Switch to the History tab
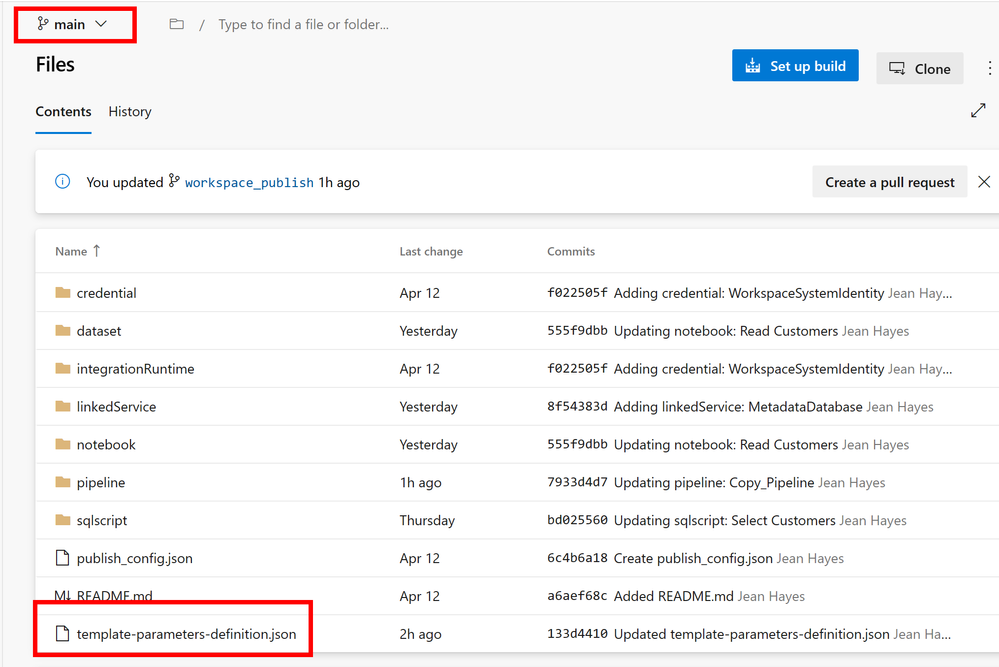999x667 pixels. click(130, 111)
